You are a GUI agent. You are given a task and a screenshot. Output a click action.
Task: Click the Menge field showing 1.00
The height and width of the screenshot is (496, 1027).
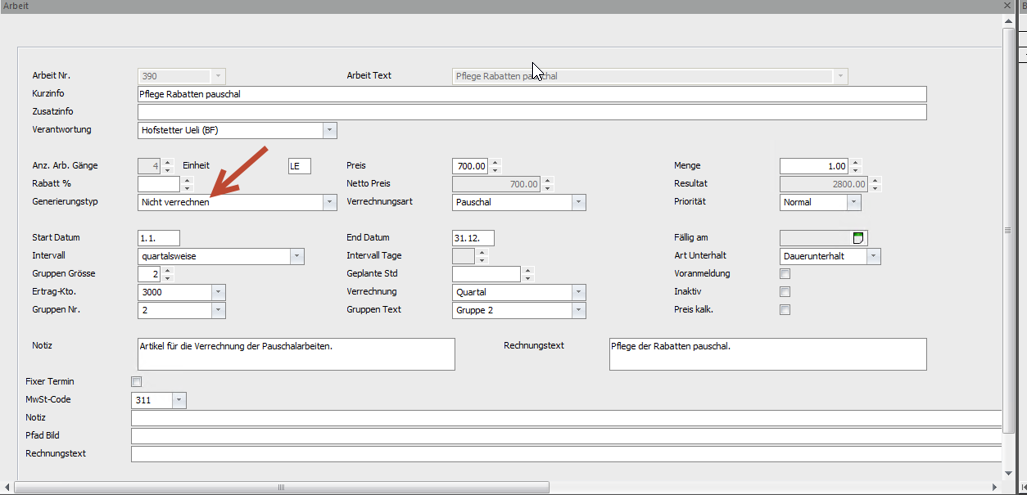click(813, 166)
